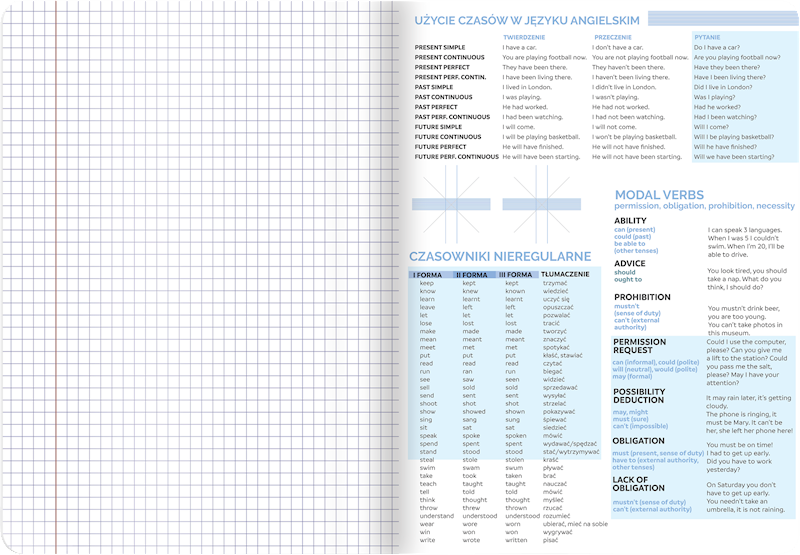Click the 'MODAL VERBS' heading
800x555 pixels.
click(x=659, y=195)
